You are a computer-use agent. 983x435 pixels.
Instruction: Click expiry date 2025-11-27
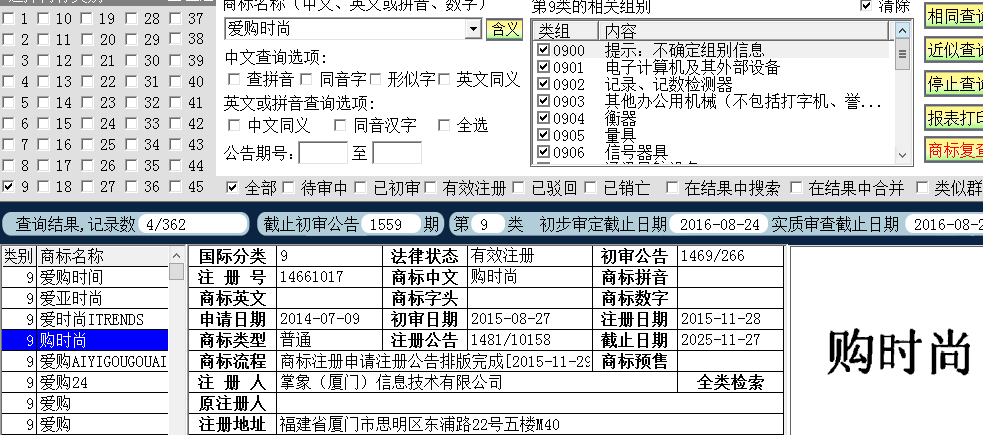720,340
